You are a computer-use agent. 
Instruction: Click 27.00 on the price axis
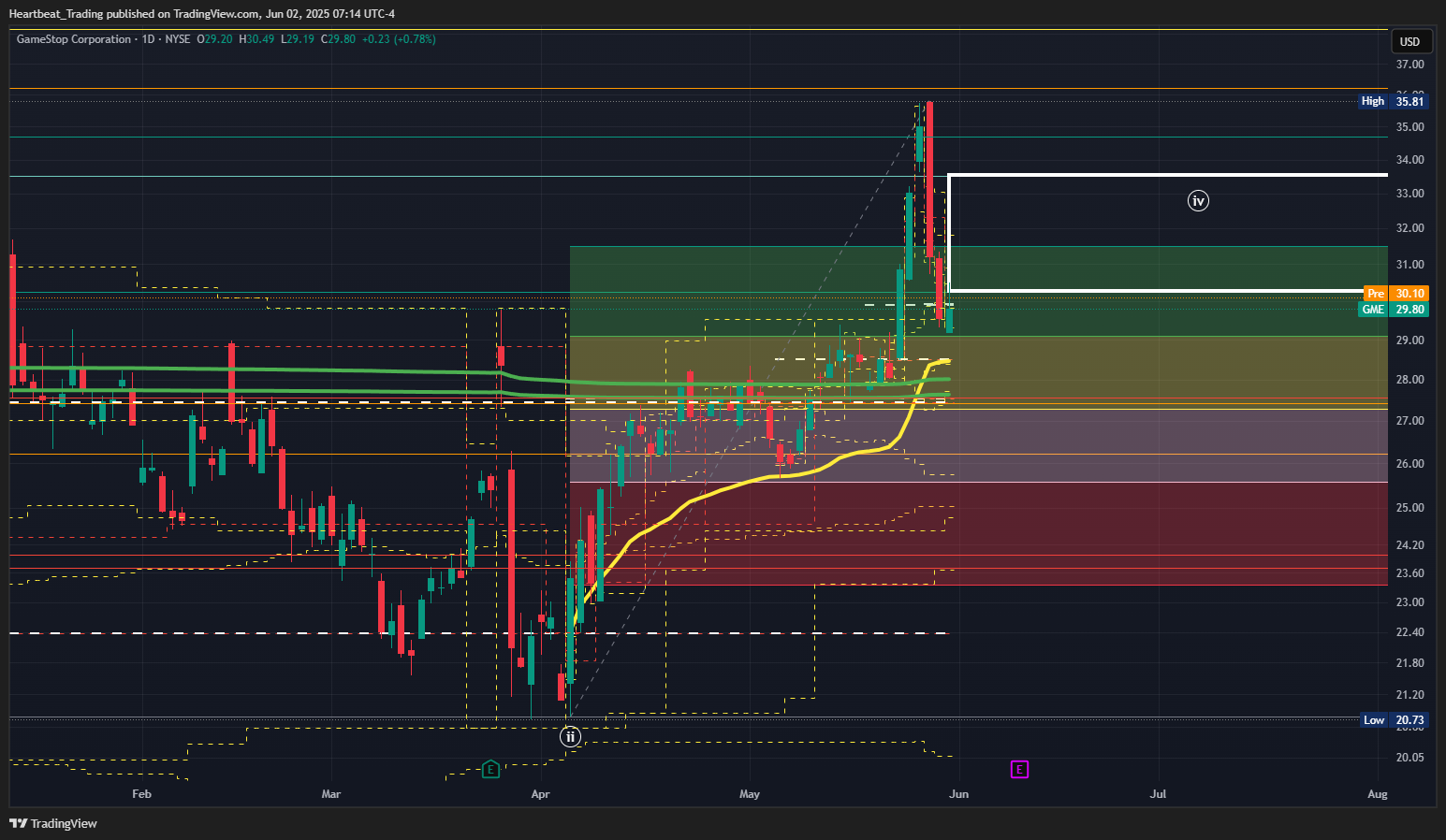click(1410, 421)
